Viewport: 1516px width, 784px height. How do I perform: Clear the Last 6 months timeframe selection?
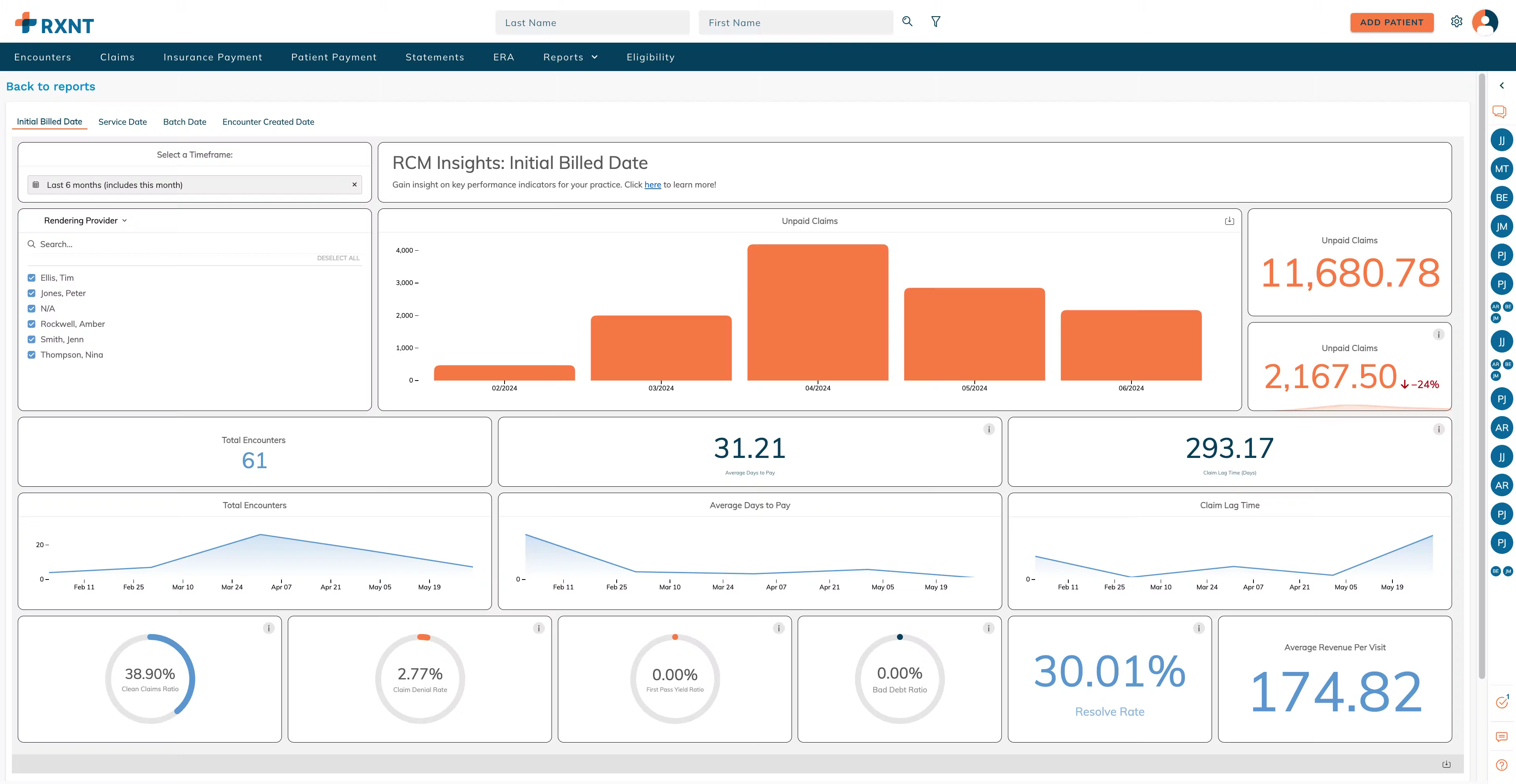pyautogui.click(x=354, y=185)
